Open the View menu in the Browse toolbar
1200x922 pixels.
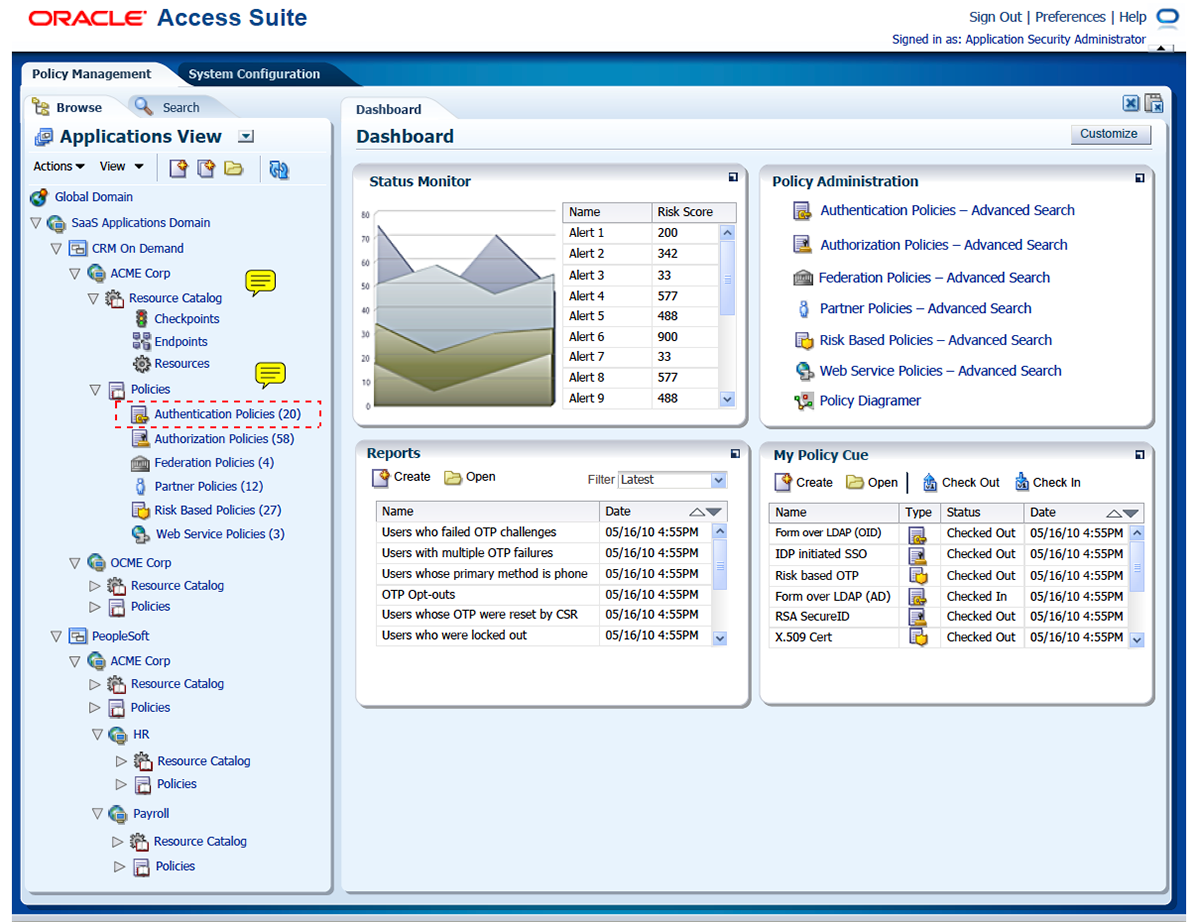pyautogui.click(x=122, y=167)
